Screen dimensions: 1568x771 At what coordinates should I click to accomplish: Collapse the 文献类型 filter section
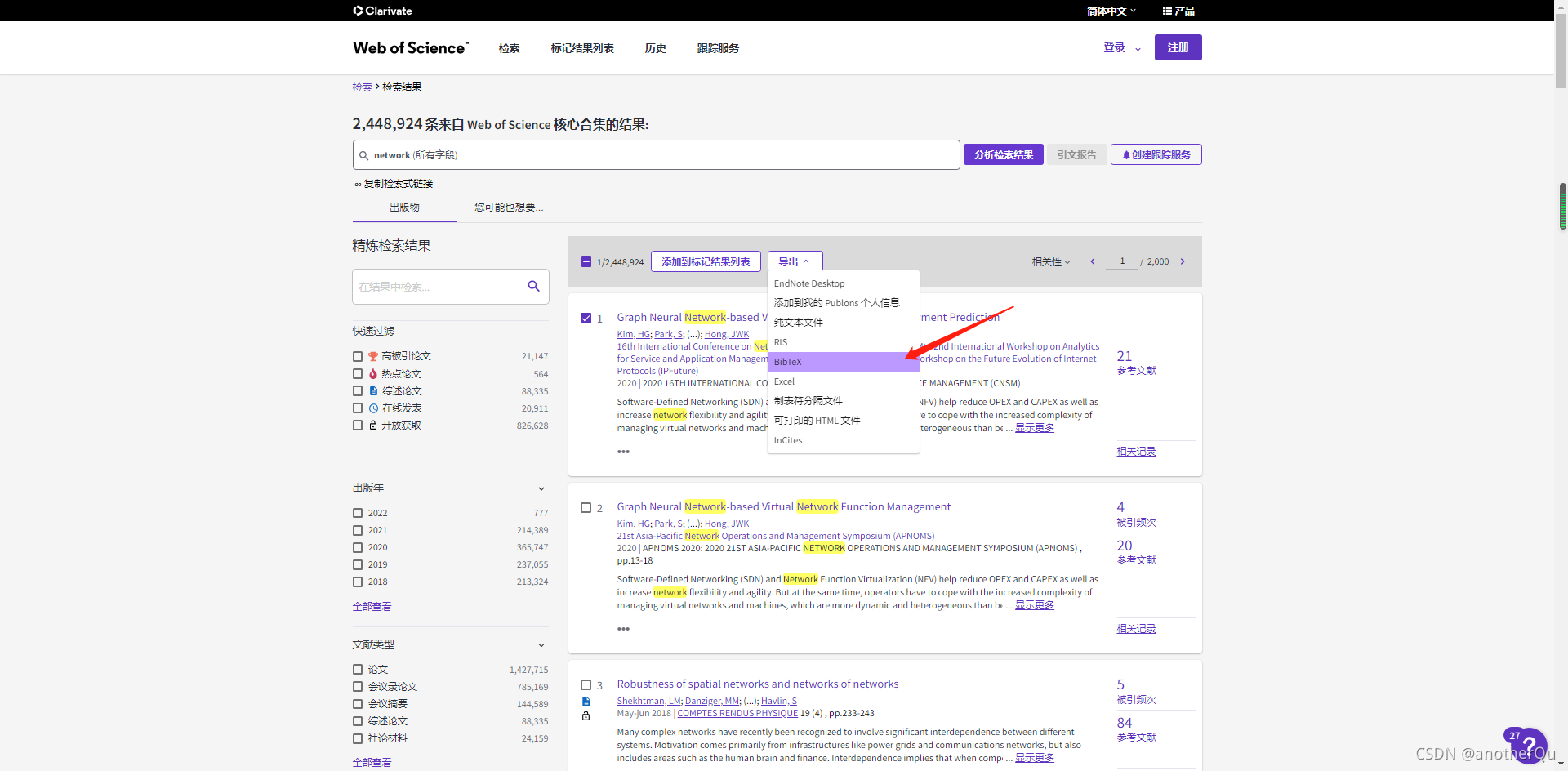[541, 645]
